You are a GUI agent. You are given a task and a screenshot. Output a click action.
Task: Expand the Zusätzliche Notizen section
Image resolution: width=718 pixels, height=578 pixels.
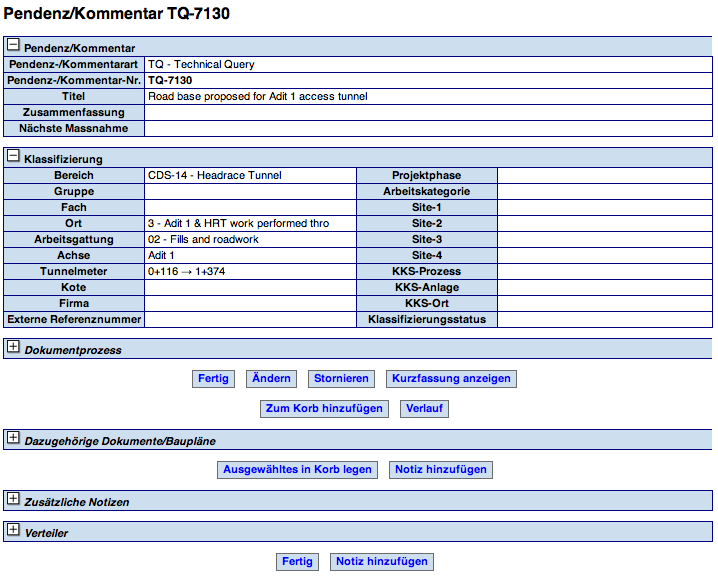click(x=13, y=499)
